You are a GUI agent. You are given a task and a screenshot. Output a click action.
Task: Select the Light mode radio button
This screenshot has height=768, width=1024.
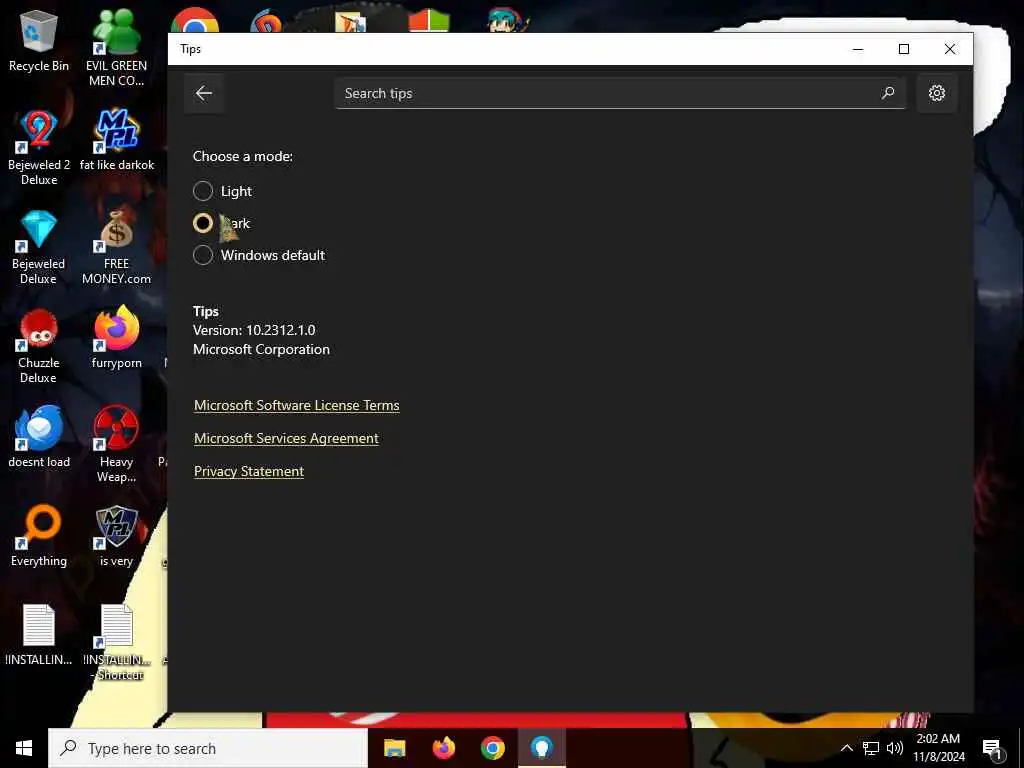pyautogui.click(x=203, y=191)
